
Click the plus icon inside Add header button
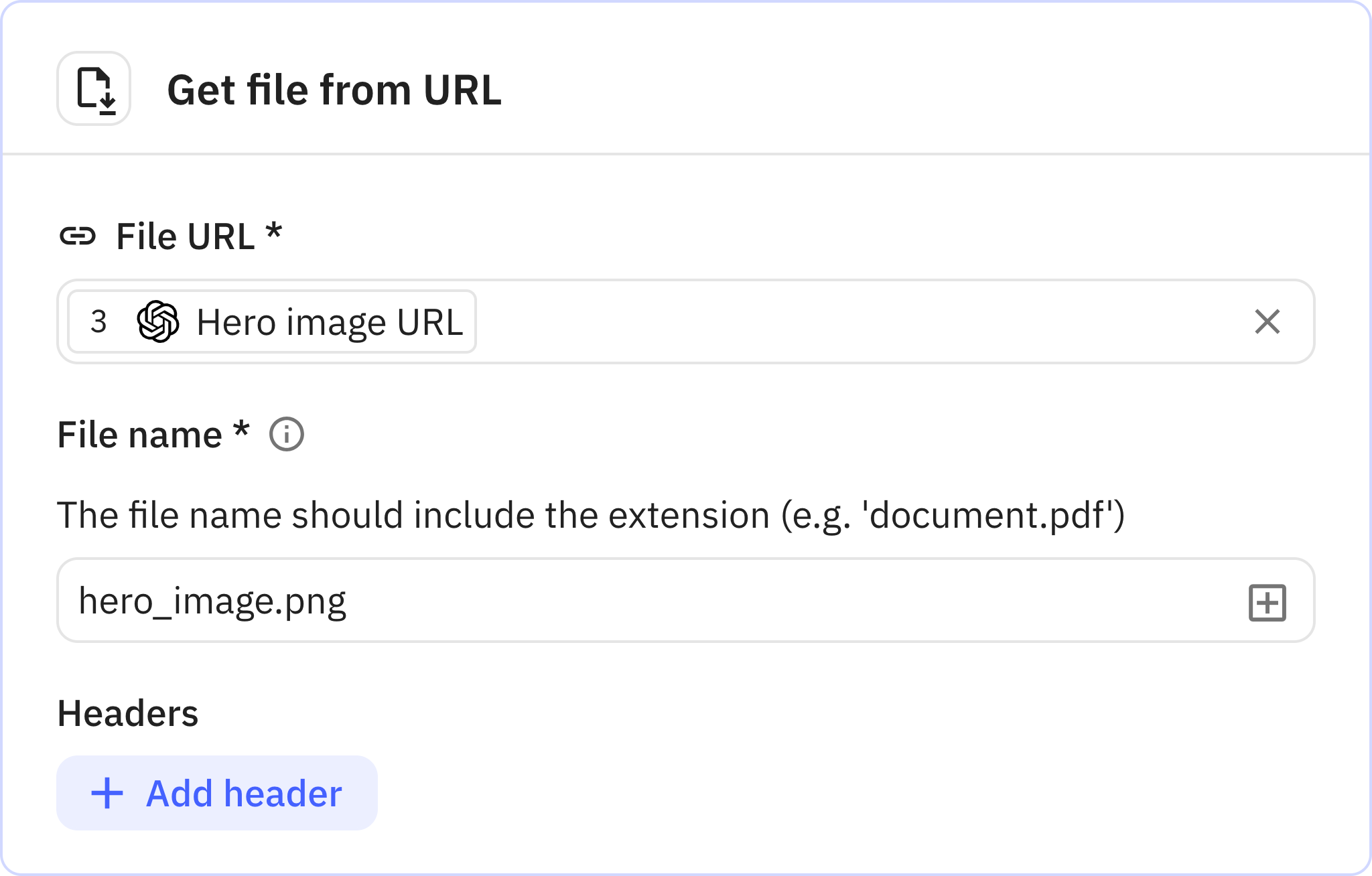107,793
